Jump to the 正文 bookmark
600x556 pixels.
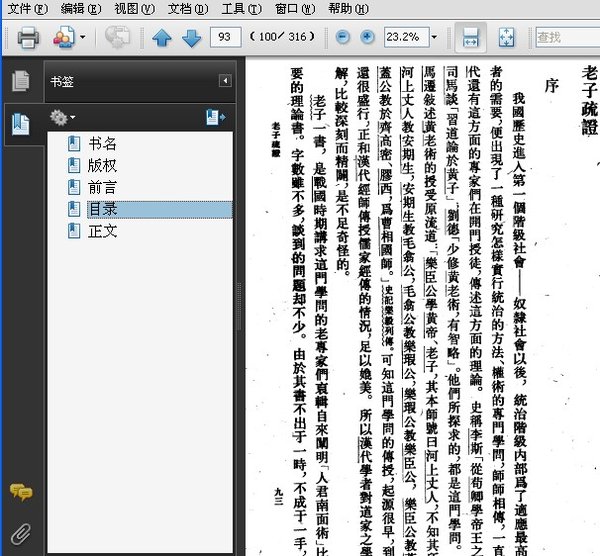pos(103,231)
